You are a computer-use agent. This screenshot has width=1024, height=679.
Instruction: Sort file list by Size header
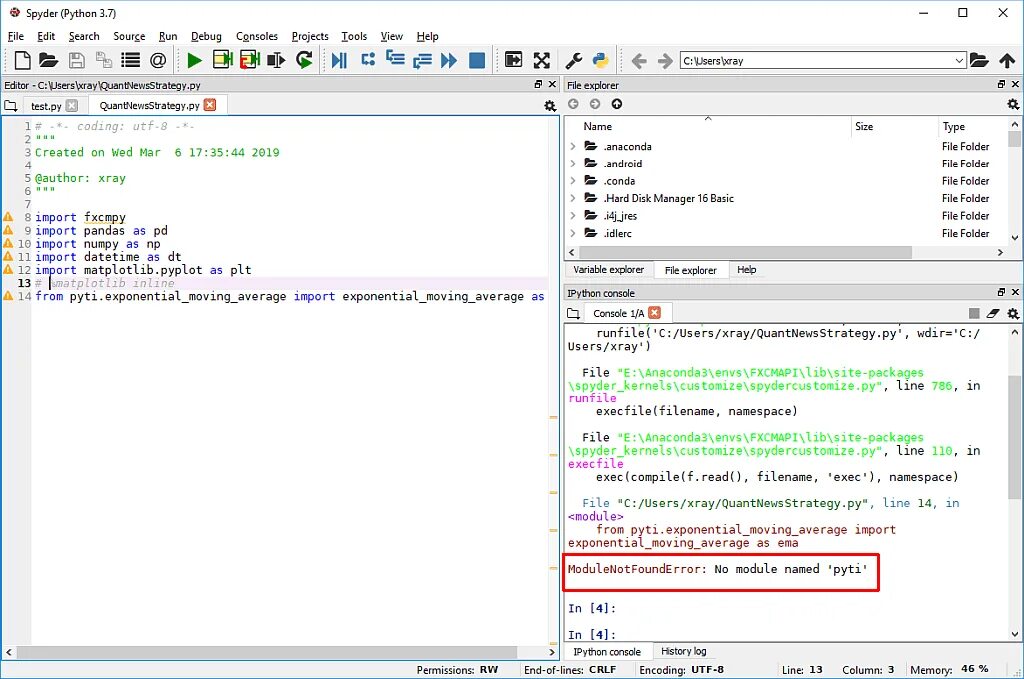coord(864,127)
